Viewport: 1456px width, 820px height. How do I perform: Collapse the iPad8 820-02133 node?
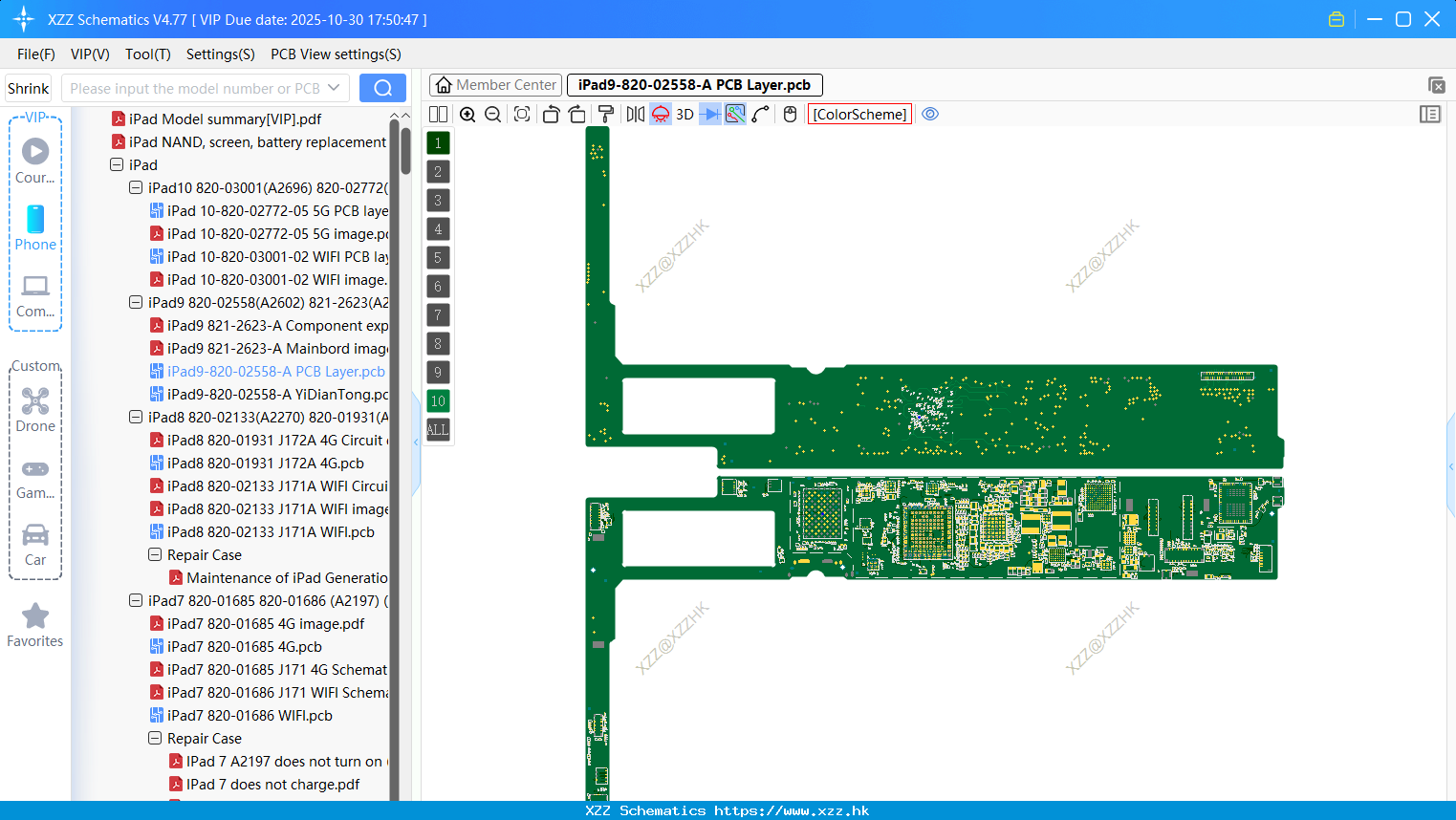coord(136,417)
